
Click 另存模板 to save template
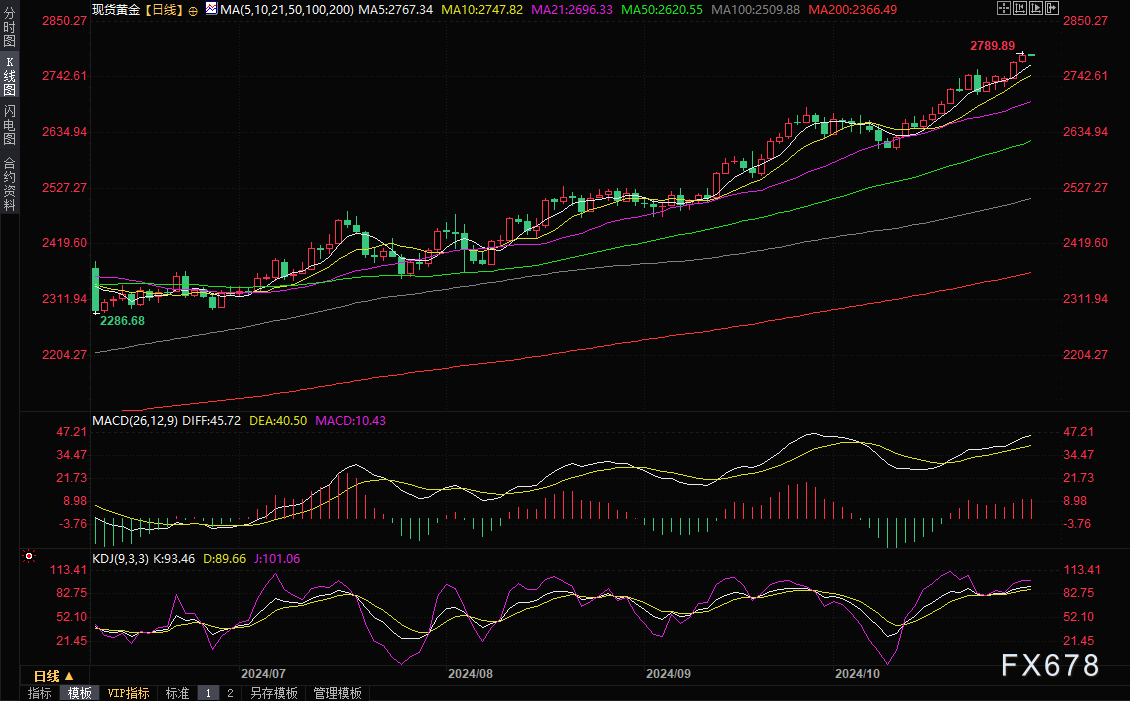273,693
